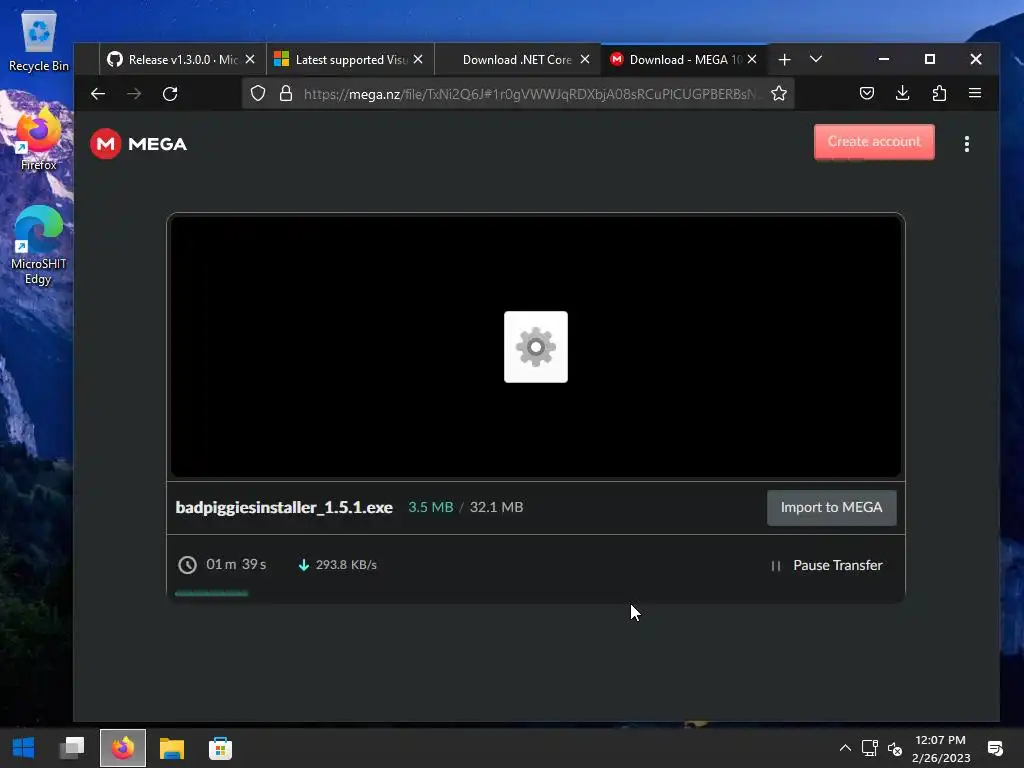Open the MEGA three-dot options menu
Viewport: 1024px width, 768px height.
pyautogui.click(x=967, y=144)
